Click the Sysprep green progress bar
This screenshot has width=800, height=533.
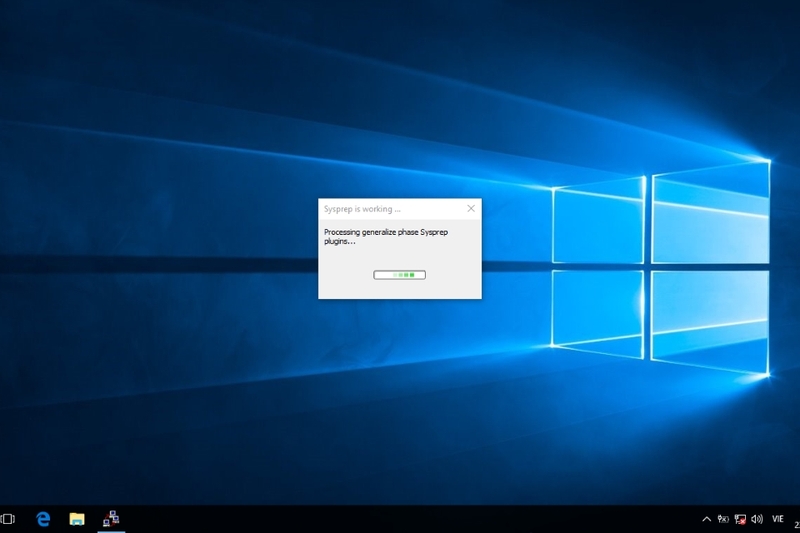(x=399, y=275)
